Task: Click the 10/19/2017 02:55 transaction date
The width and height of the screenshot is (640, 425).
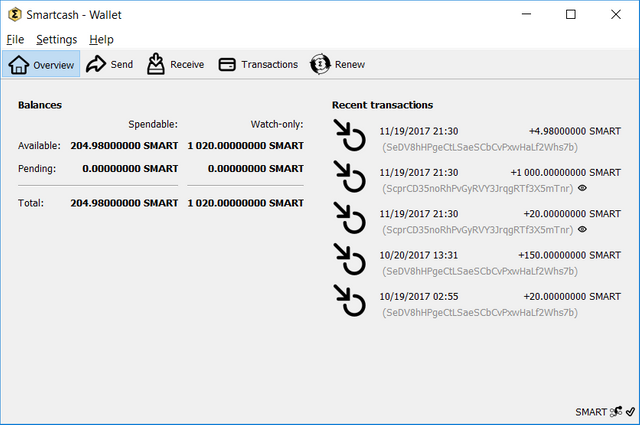Action: pyautogui.click(x=419, y=296)
